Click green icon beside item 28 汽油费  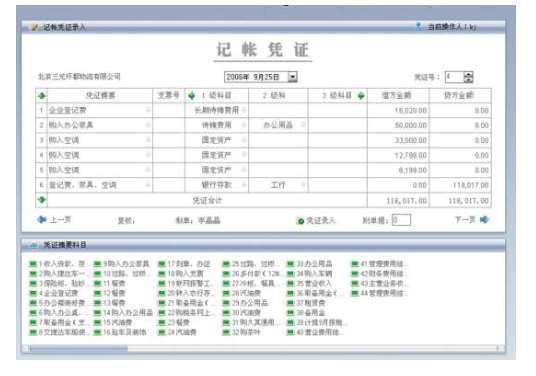pos(226,293)
